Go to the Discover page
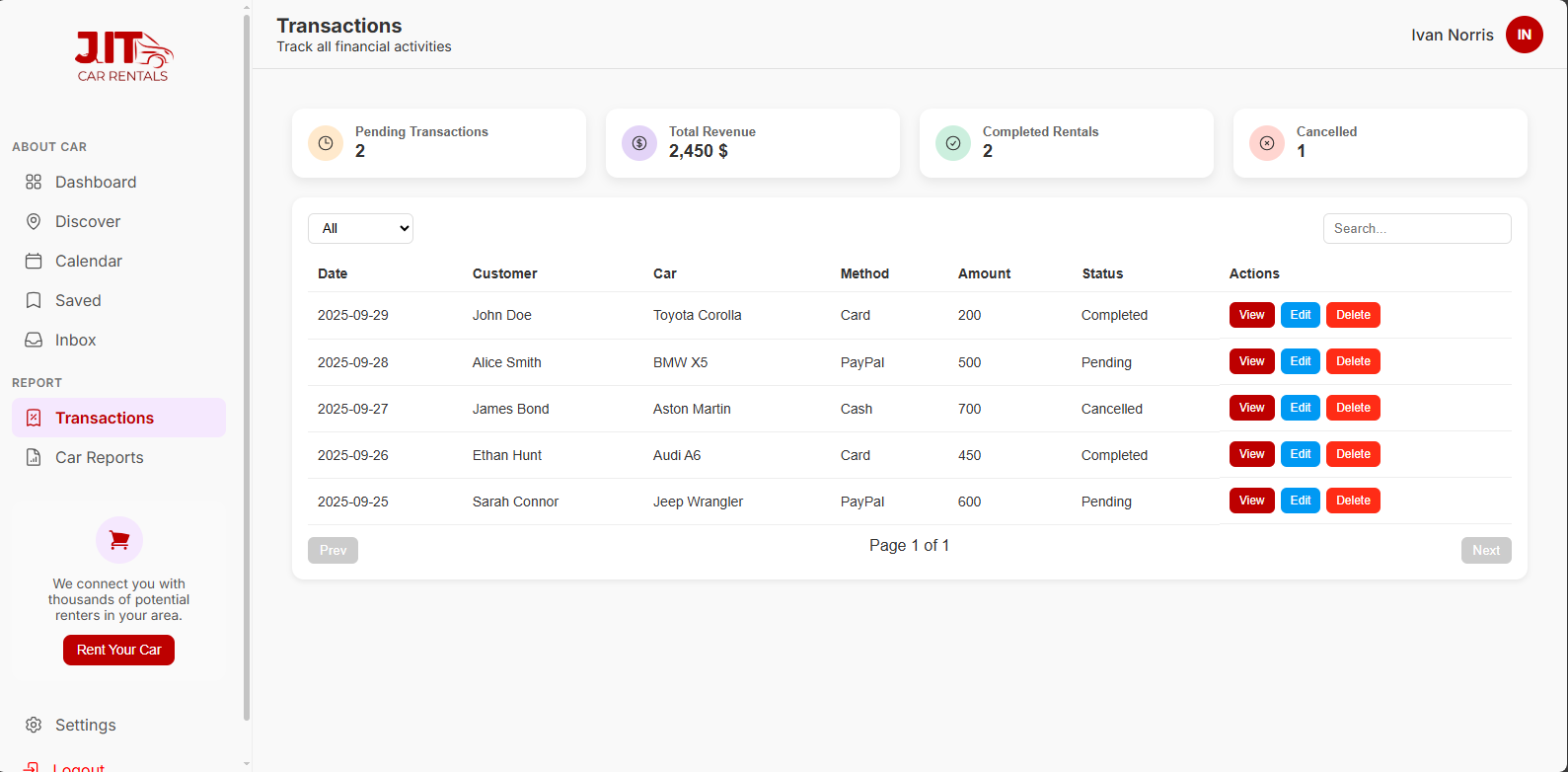Viewport: 1568px width, 772px height. coord(118,221)
